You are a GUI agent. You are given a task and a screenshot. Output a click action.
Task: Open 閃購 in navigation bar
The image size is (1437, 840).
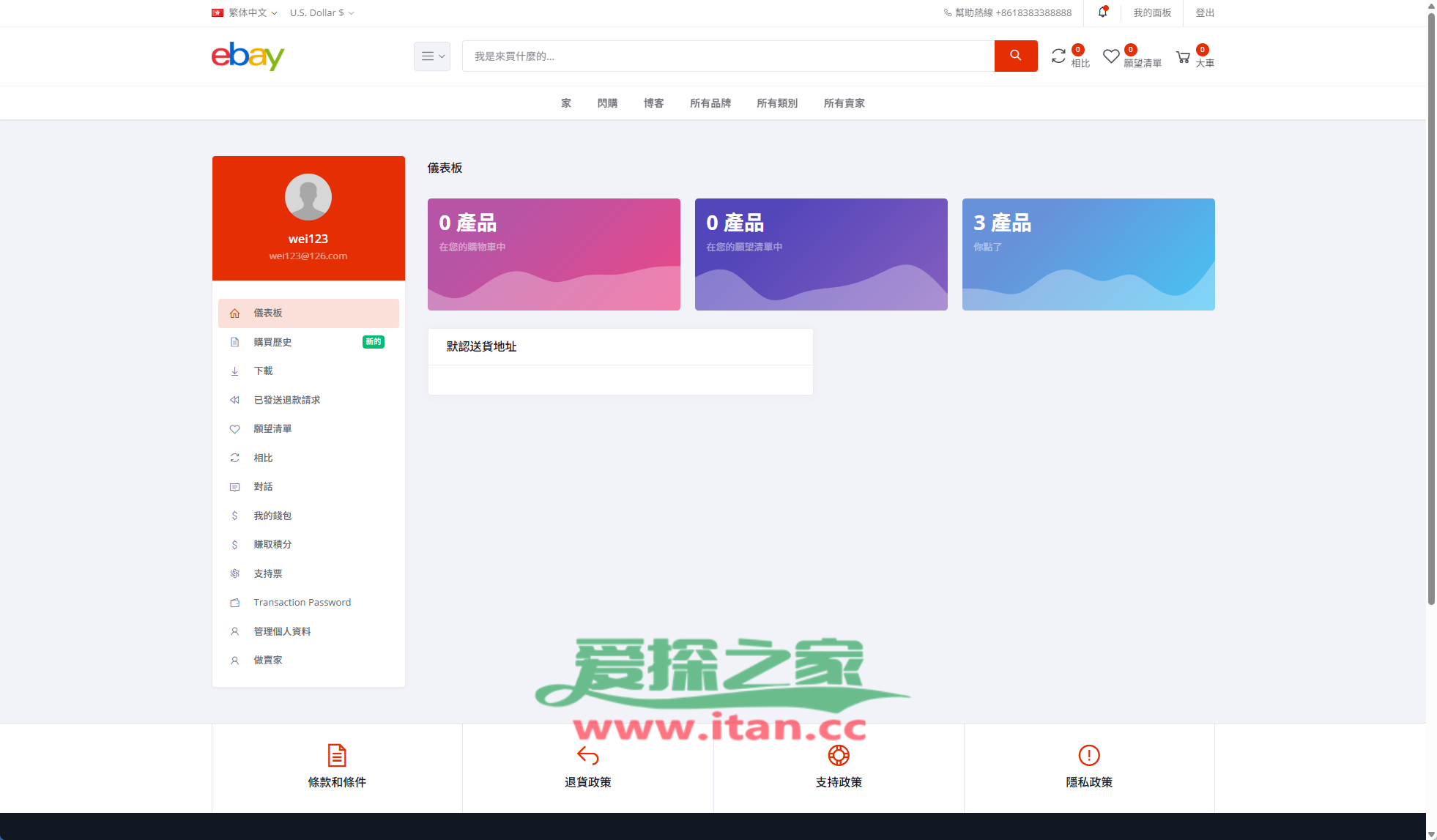[607, 103]
